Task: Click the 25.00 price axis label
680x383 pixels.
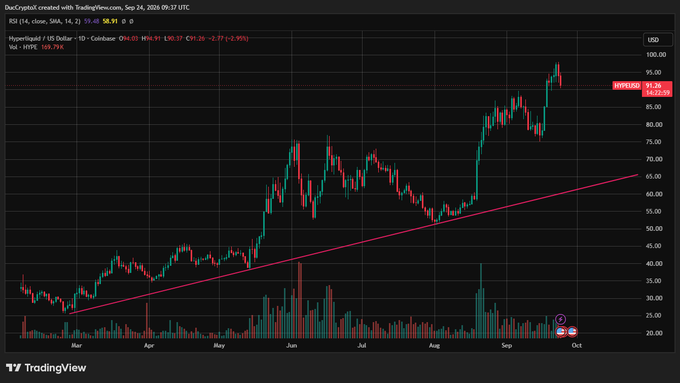Action: 654,315
